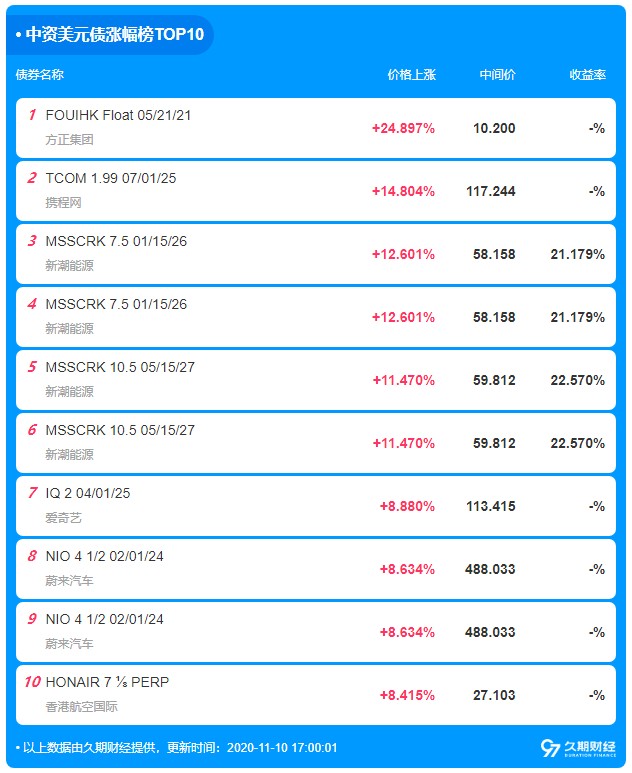Select rank 1 number icon for FOUIHK
Screen dimensions: 632x773
[32, 115]
